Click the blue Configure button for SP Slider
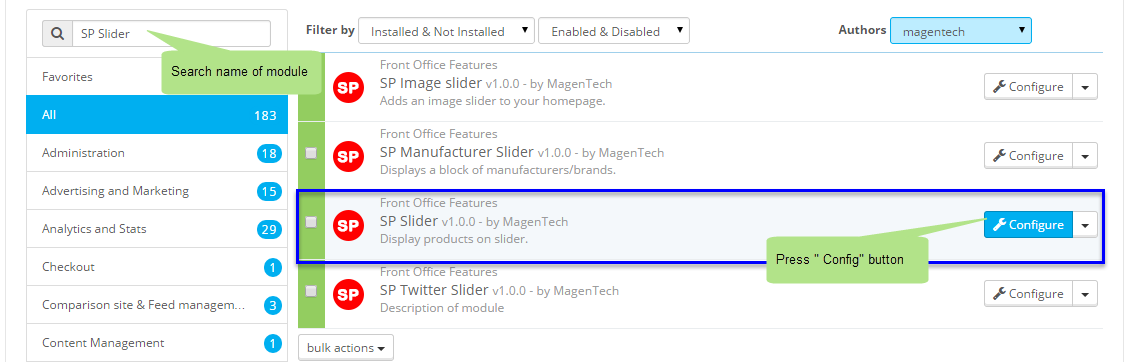The height and width of the screenshot is (362, 1130). pos(1028,225)
